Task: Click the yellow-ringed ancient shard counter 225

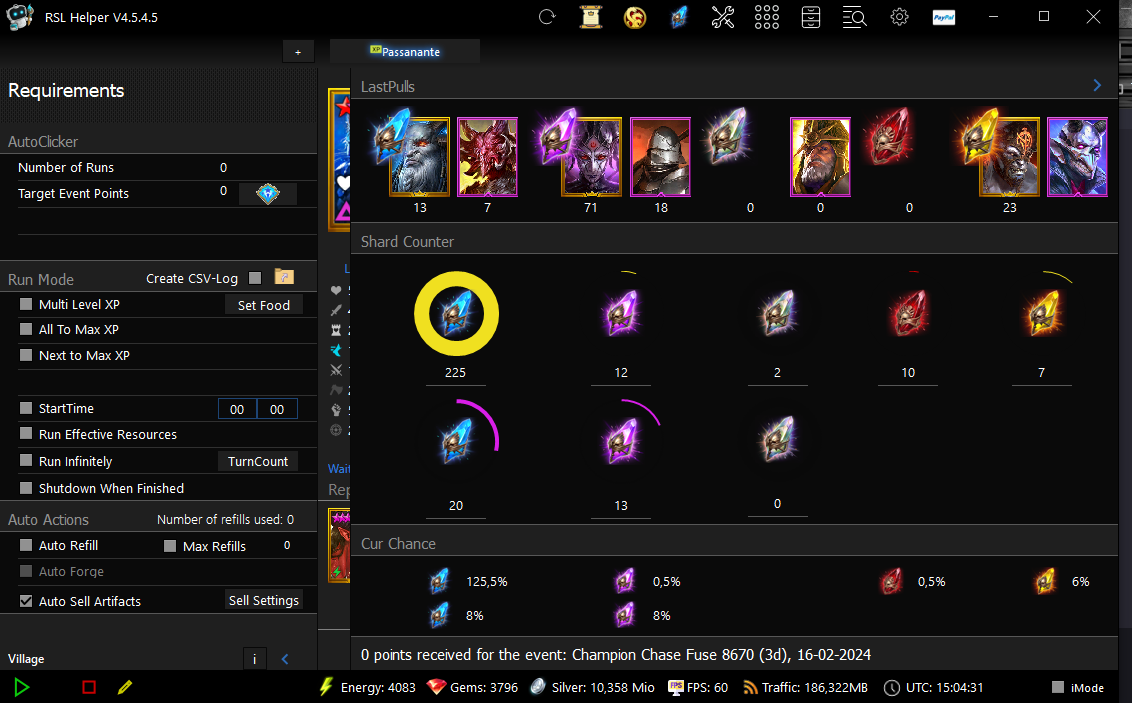Action: click(x=456, y=314)
